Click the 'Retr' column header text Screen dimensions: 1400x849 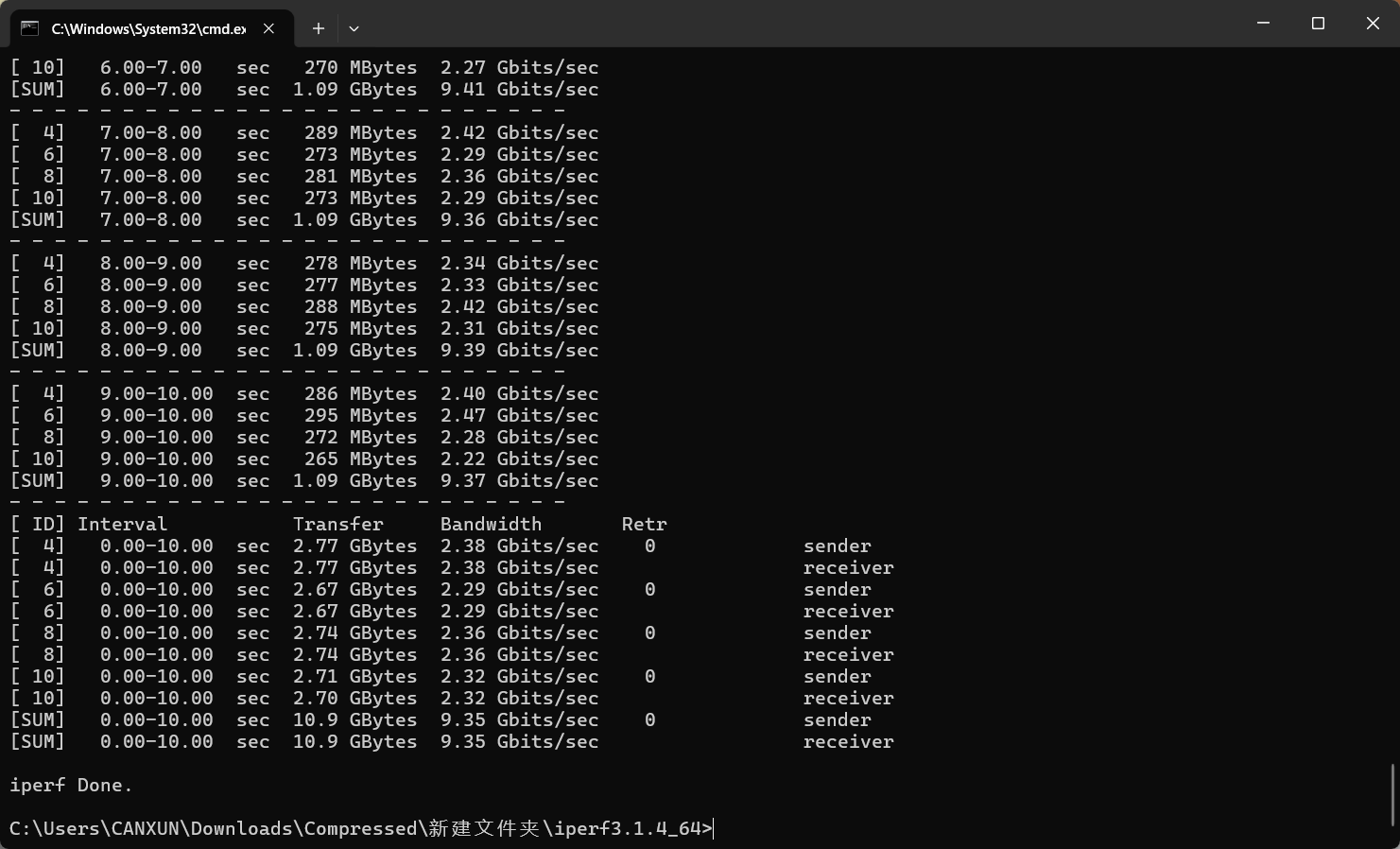coord(644,525)
